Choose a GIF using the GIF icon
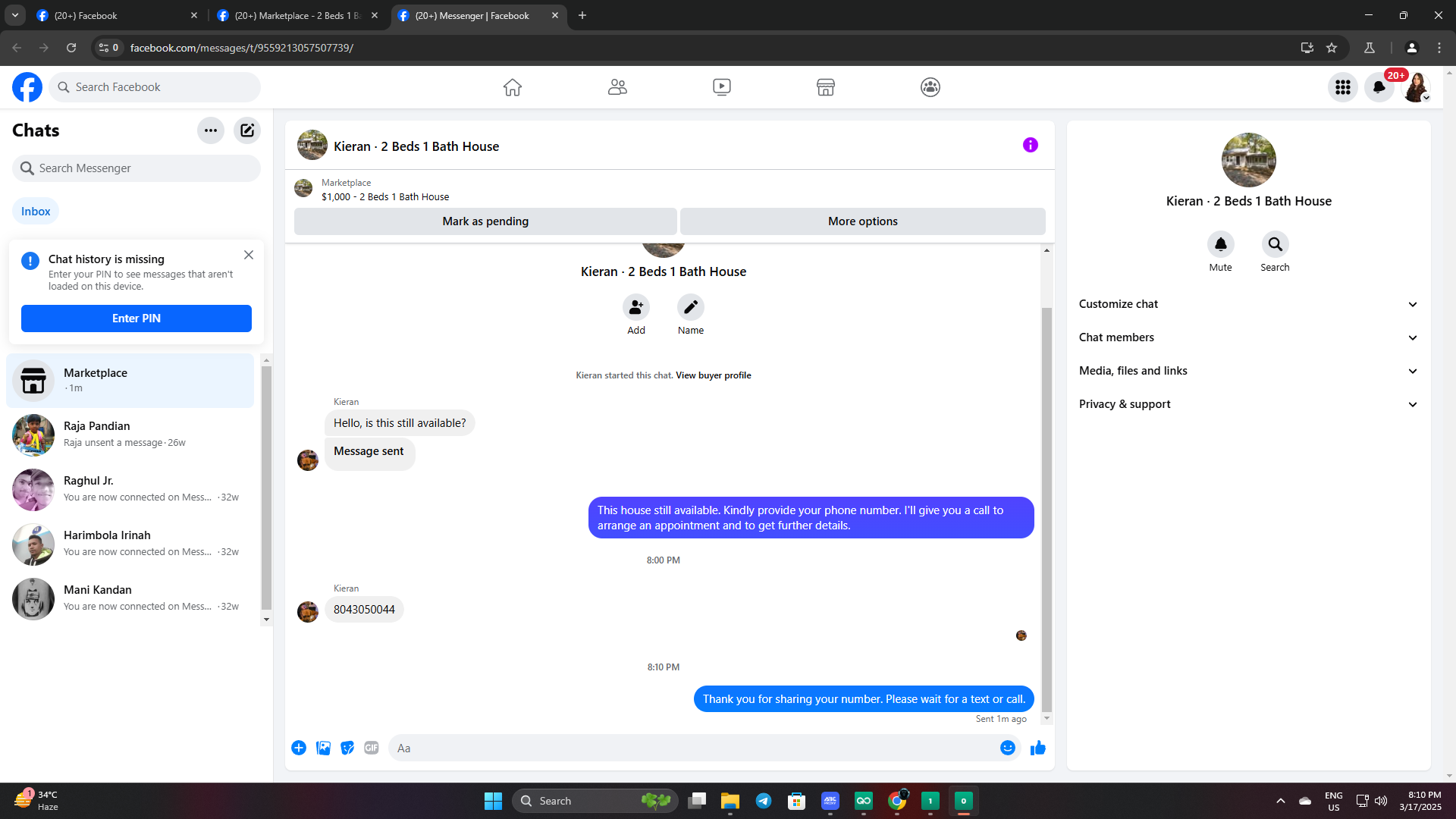This screenshot has height=819, width=1456. click(x=372, y=748)
